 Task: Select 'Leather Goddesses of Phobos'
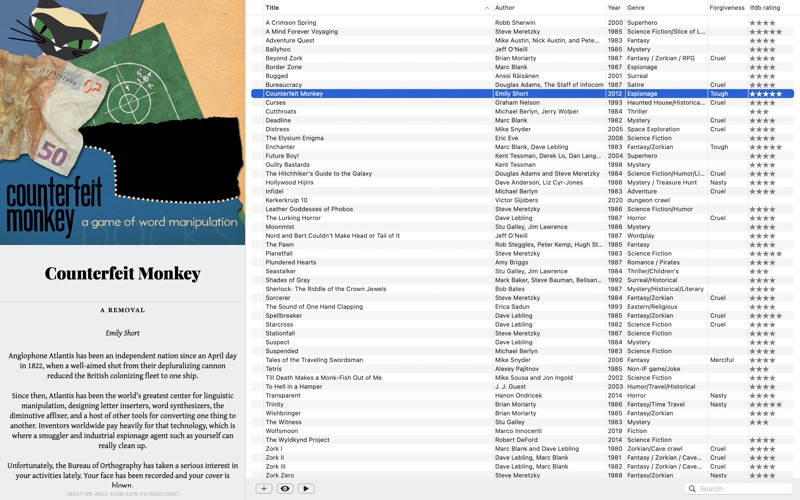coord(522,209)
